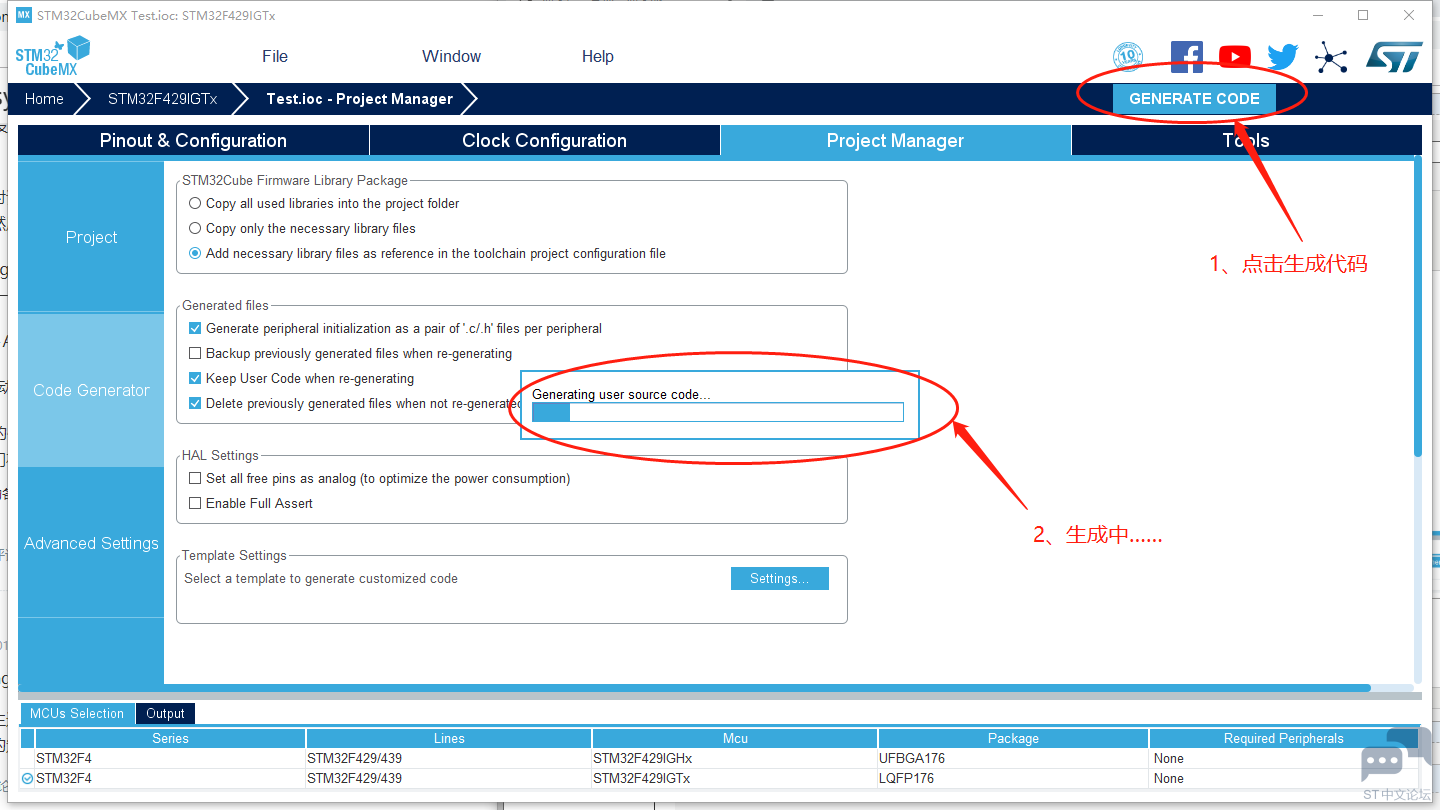Click the STM32F429/439 cell in the STM32F429IGTx row
The image size is (1440, 810).
tap(449, 778)
